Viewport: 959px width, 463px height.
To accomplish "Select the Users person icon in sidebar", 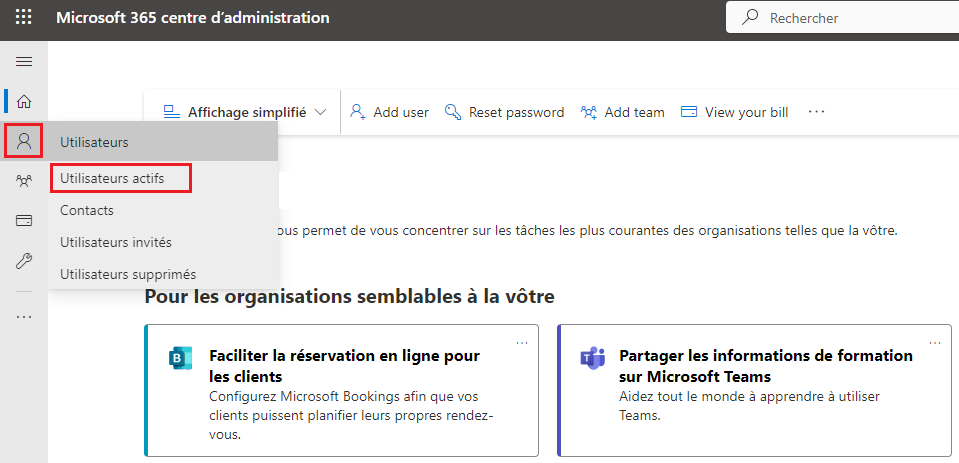I will (24, 141).
